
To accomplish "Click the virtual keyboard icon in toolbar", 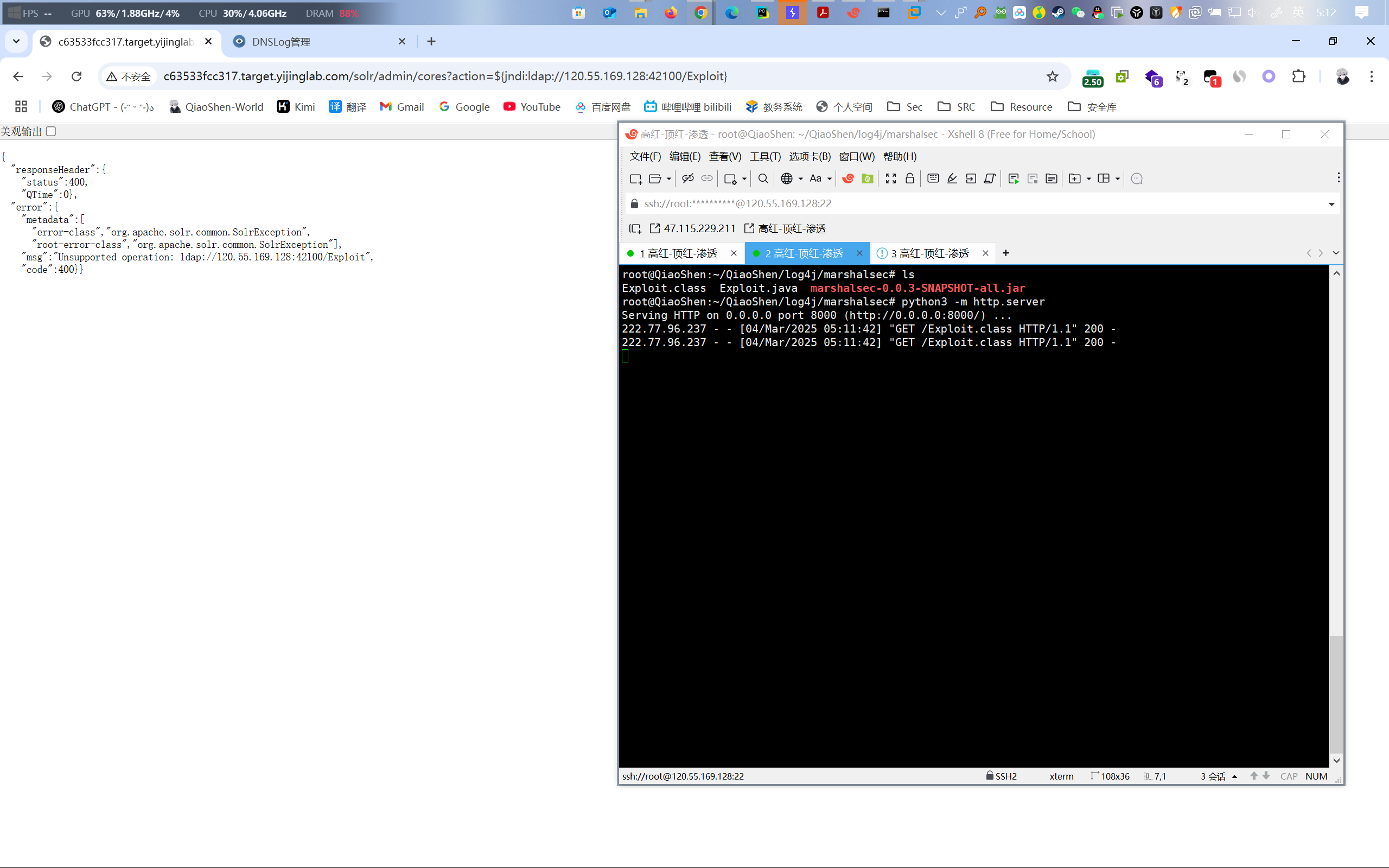I will point(933,178).
